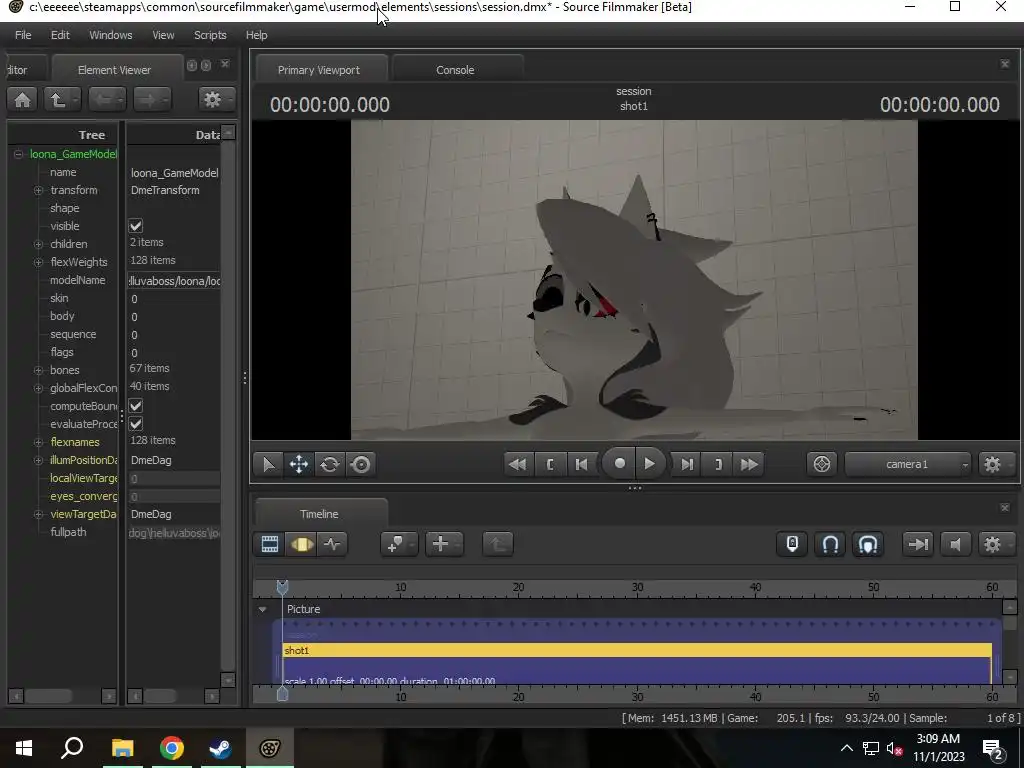Screen dimensions: 1024x768
Task: Expand the children tree node
Action: 39,244
